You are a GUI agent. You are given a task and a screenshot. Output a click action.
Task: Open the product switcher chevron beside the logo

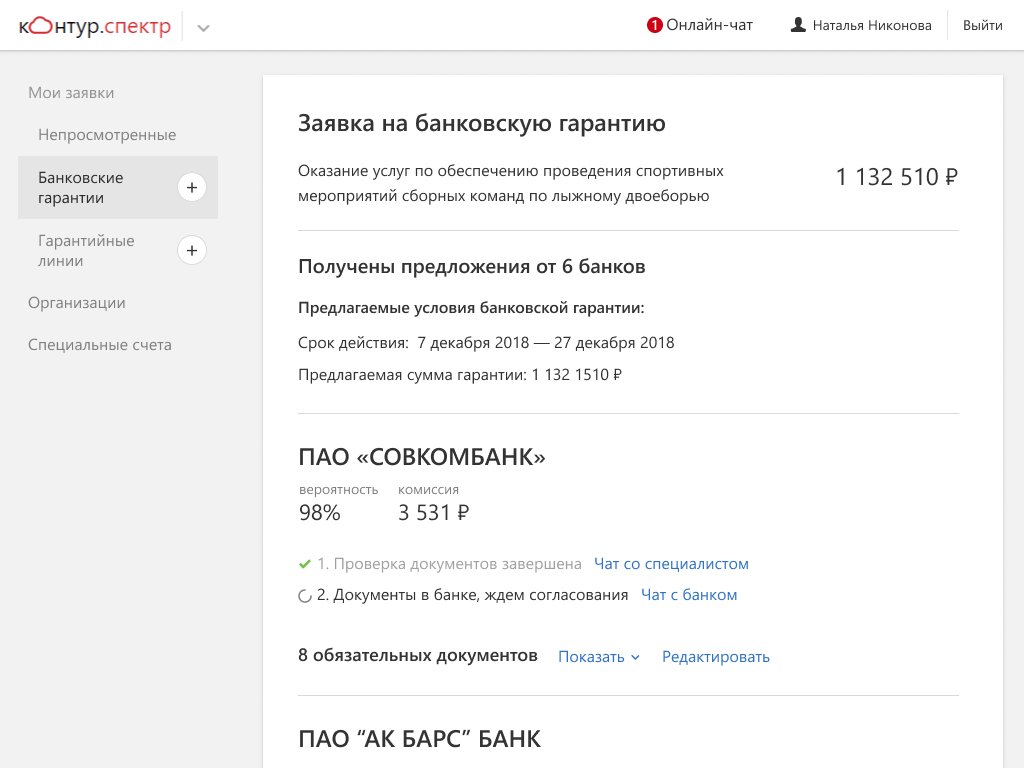coord(203,27)
